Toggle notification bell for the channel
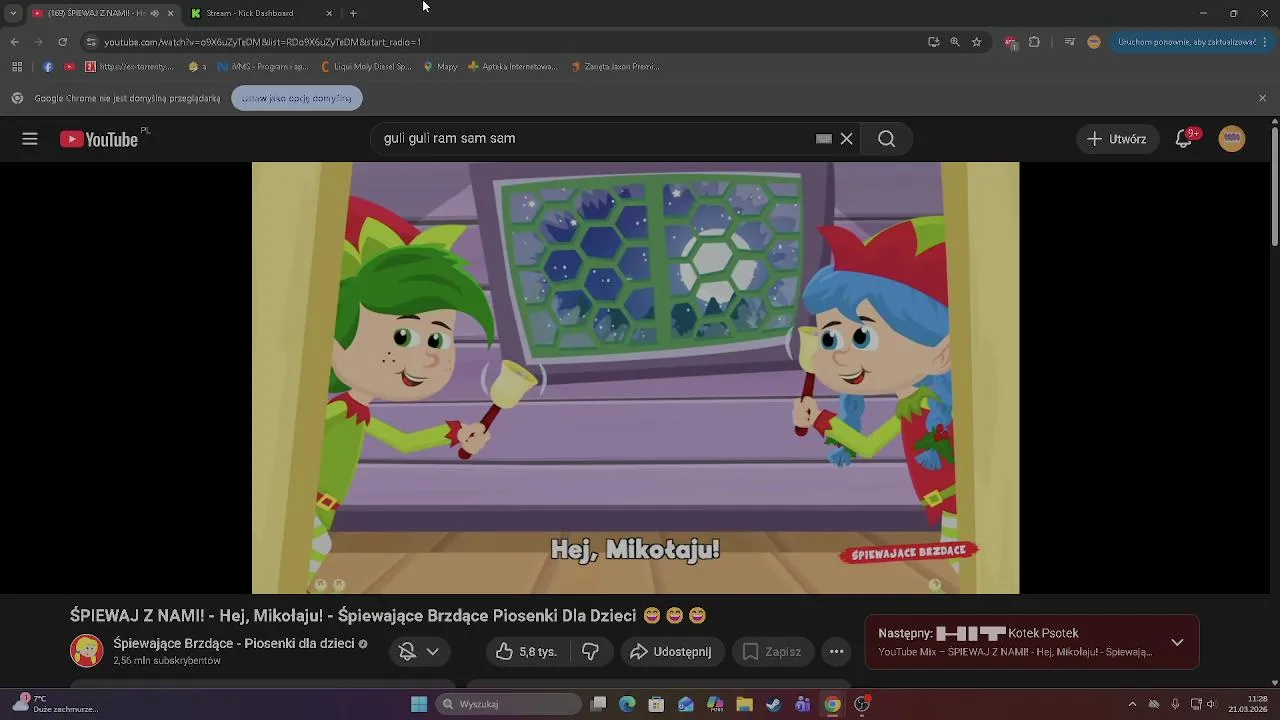 pyautogui.click(x=407, y=652)
